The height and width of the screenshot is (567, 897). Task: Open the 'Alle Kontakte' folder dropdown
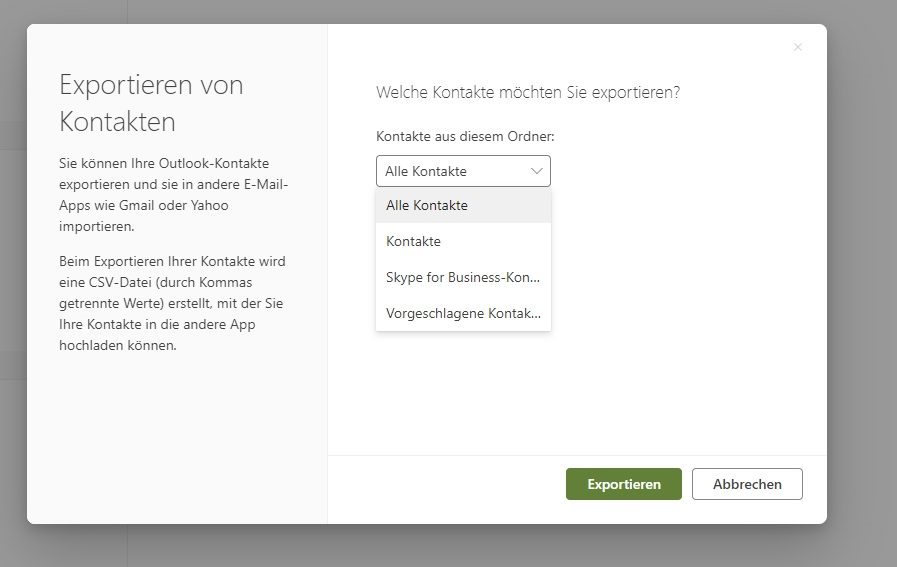pyautogui.click(x=463, y=171)
